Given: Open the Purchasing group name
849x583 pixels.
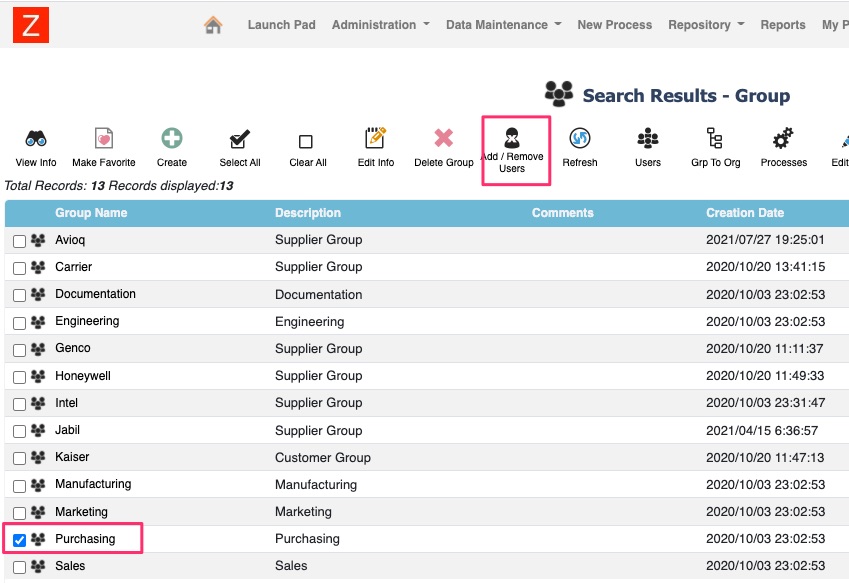Looking at the screenshot, I should coord(85,539).
